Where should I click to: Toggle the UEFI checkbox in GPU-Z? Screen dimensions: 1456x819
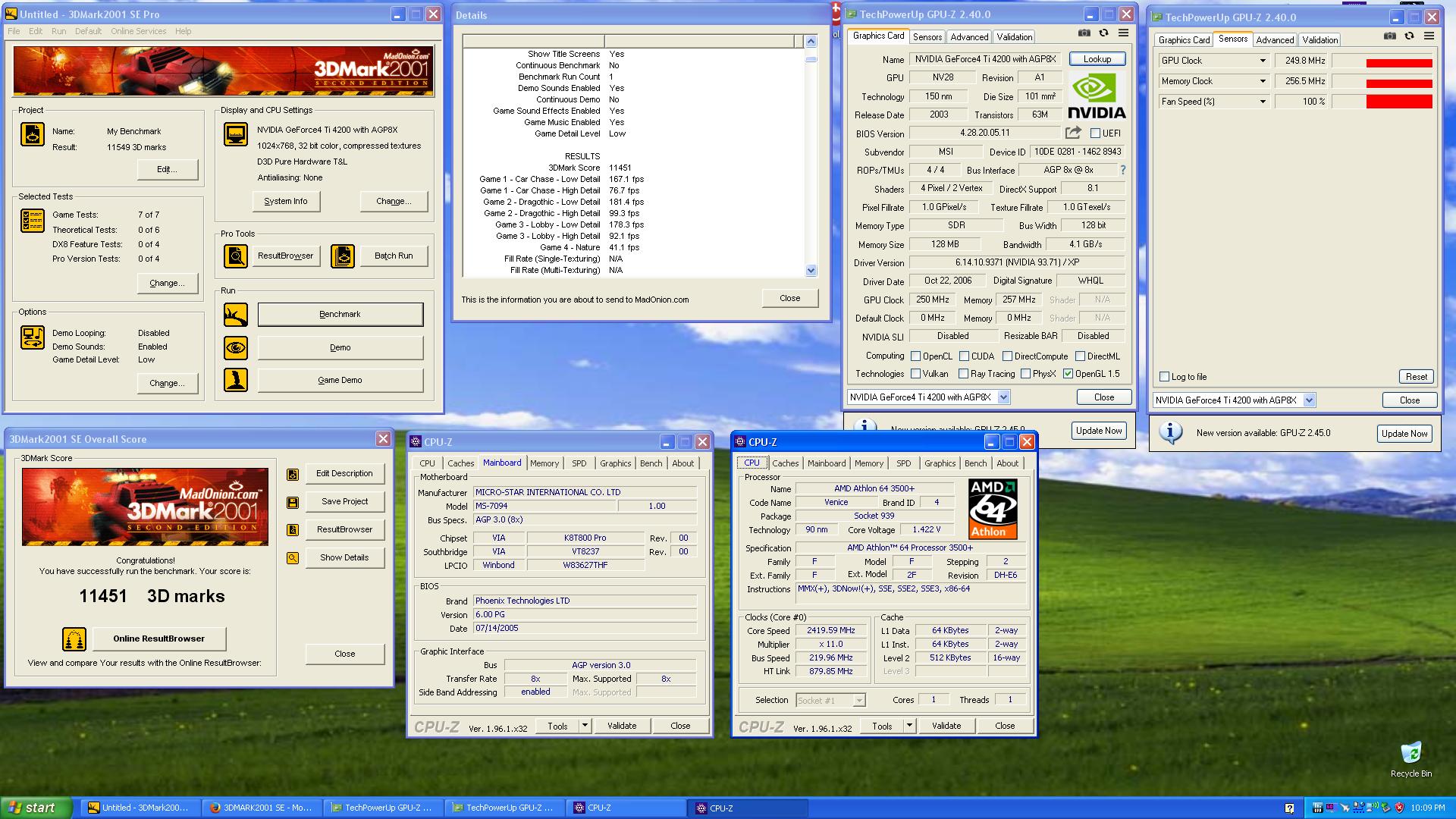point(1095,133)
